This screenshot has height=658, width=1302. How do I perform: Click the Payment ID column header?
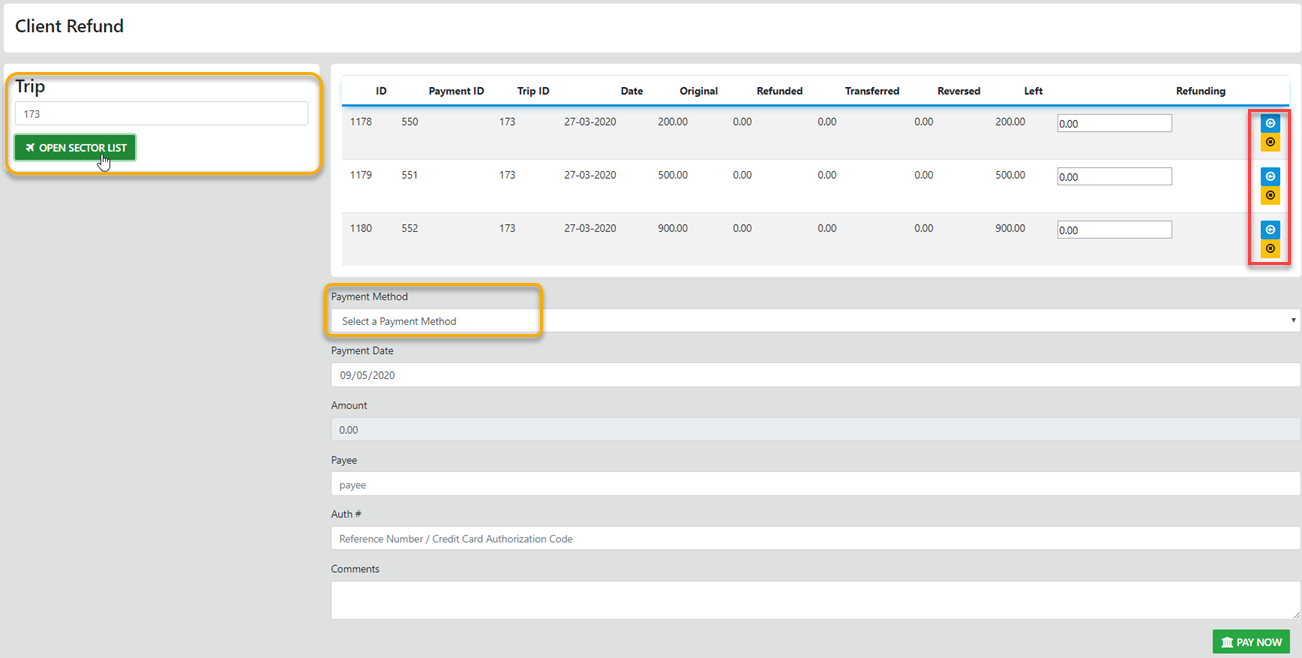(456, 91)
